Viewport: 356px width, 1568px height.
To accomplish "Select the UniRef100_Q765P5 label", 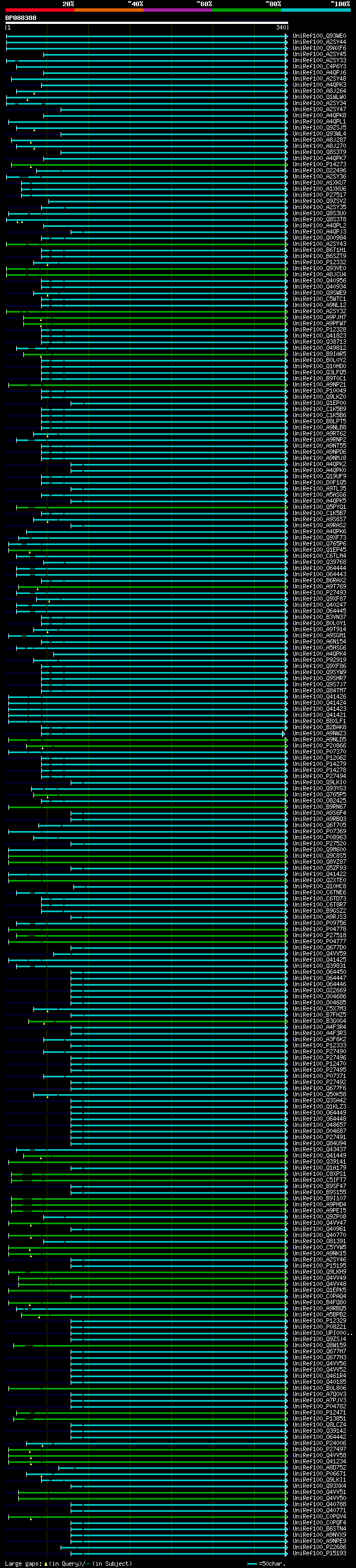I will click(x=319, y=794).
